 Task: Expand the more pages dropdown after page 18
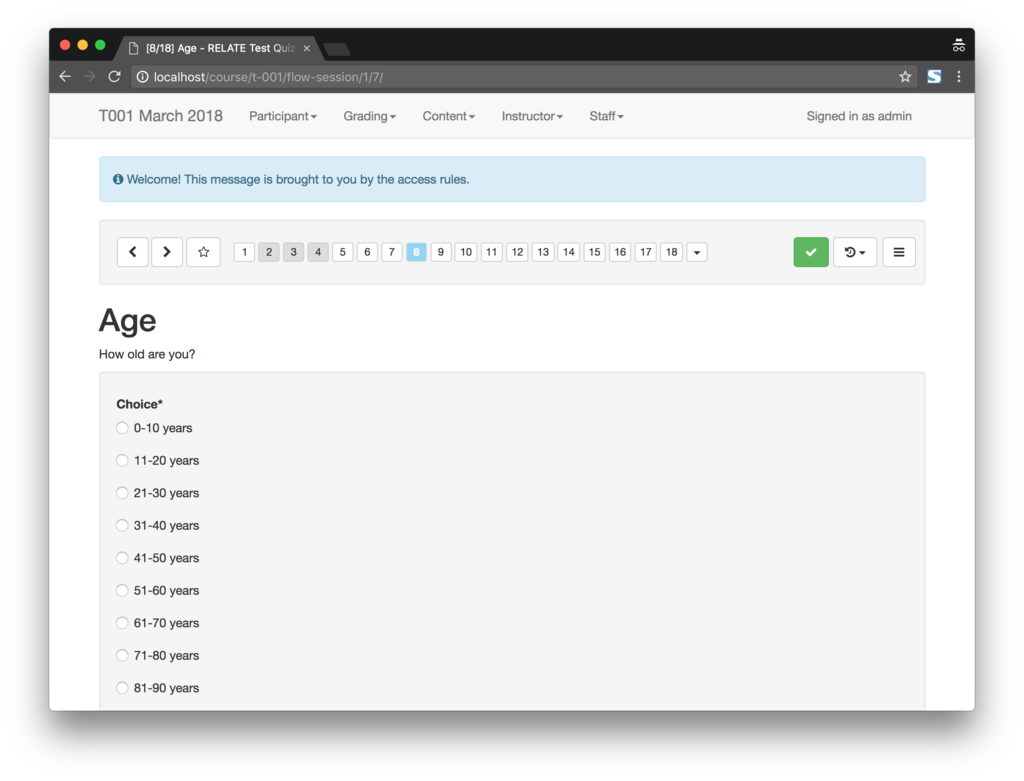click(697, 252)
